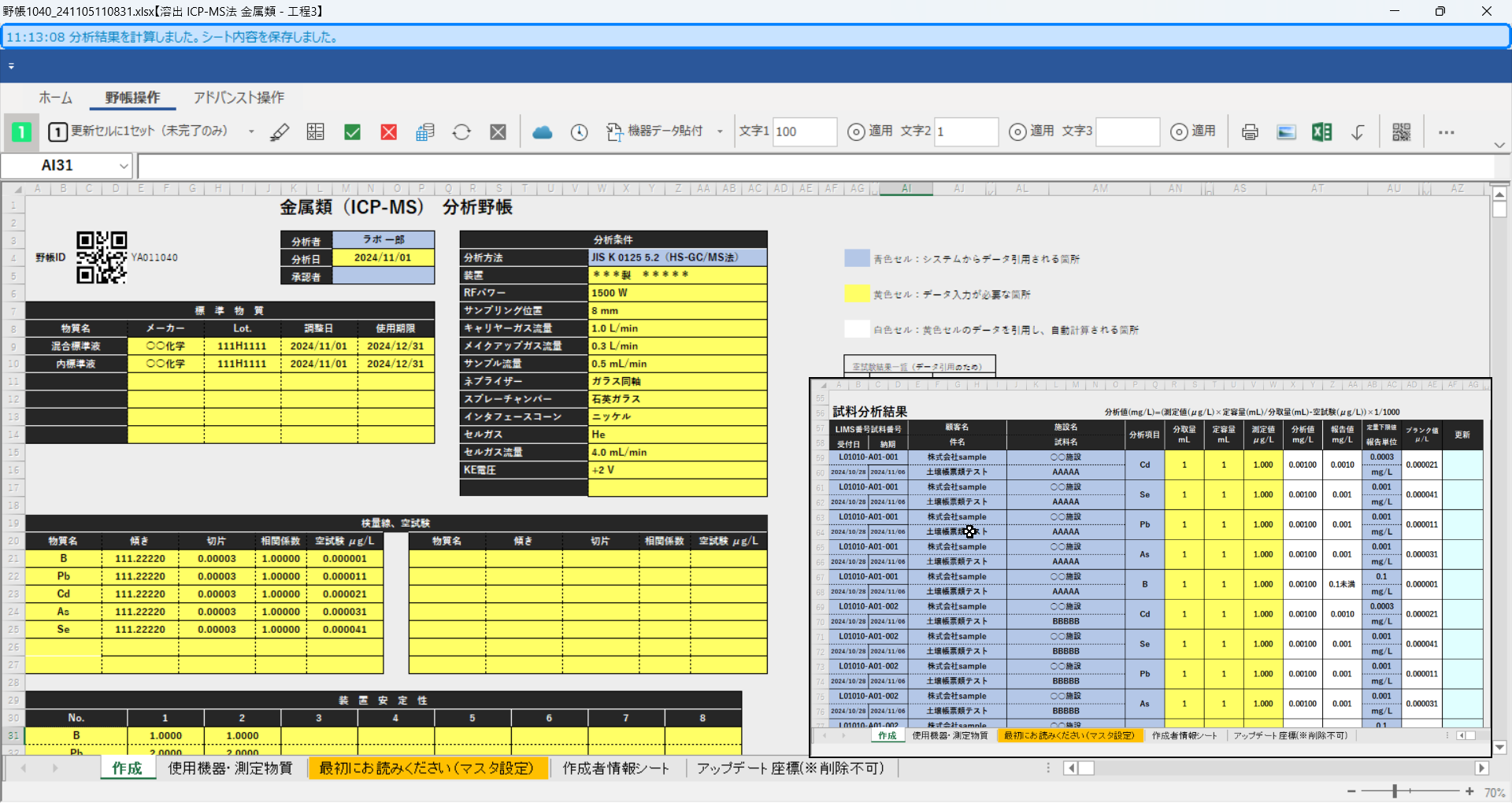Click the green checkmark icon
The image size is (1512, 803).
[x=352, y=132]
